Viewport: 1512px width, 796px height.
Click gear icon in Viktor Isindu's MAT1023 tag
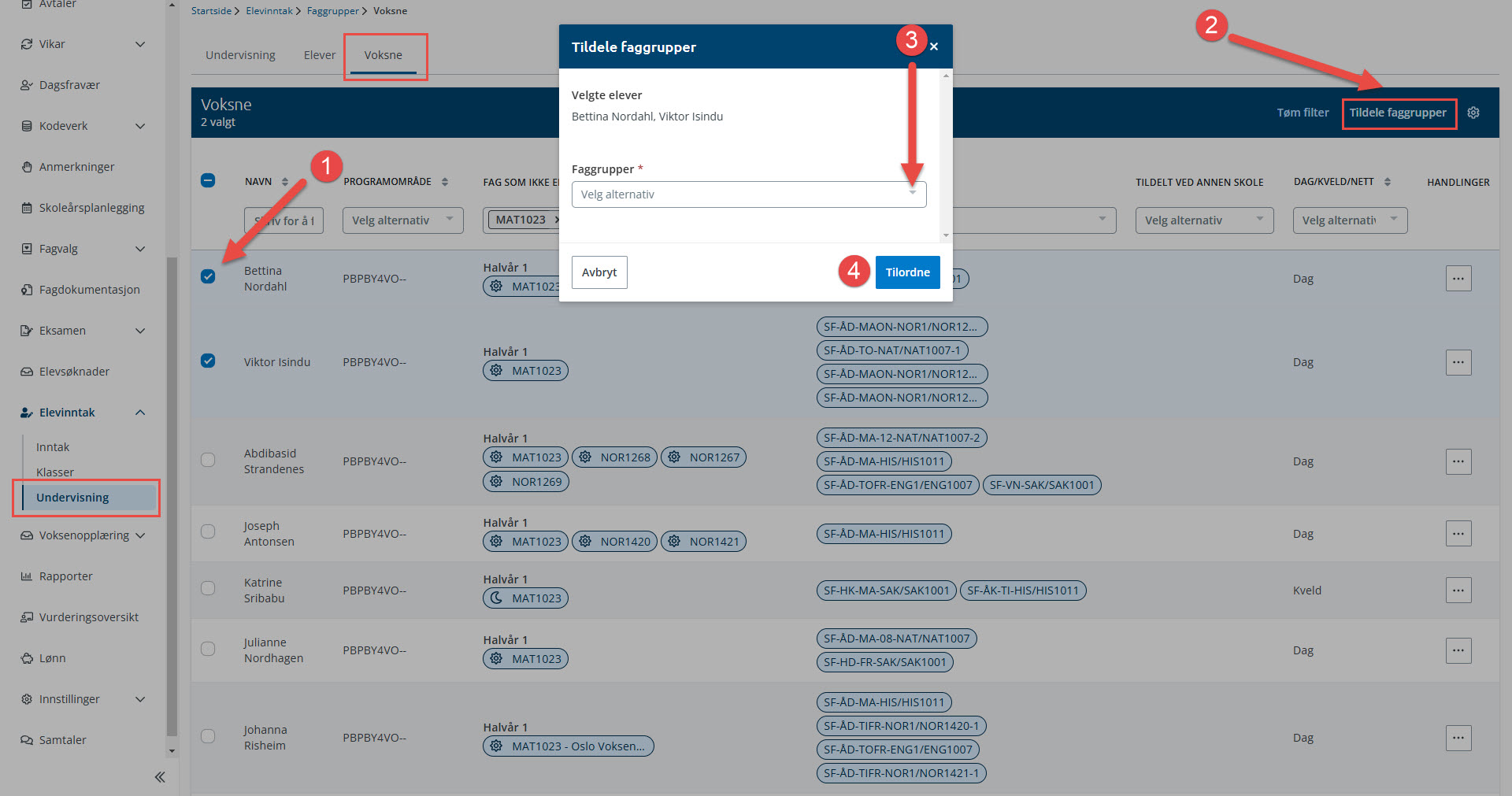coord(496,370)
